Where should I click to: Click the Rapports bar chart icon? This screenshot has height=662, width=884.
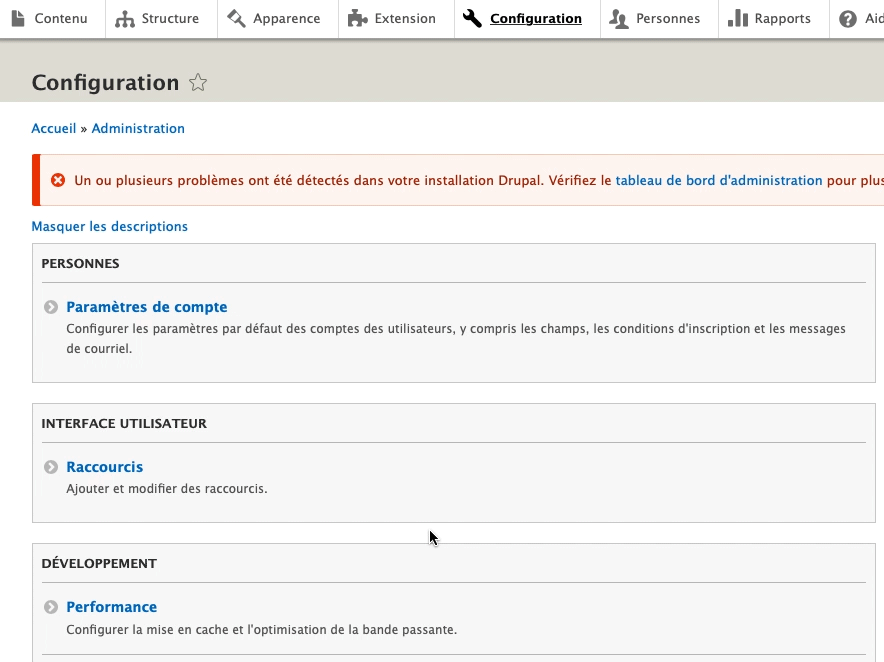click(x=738, y=18)
